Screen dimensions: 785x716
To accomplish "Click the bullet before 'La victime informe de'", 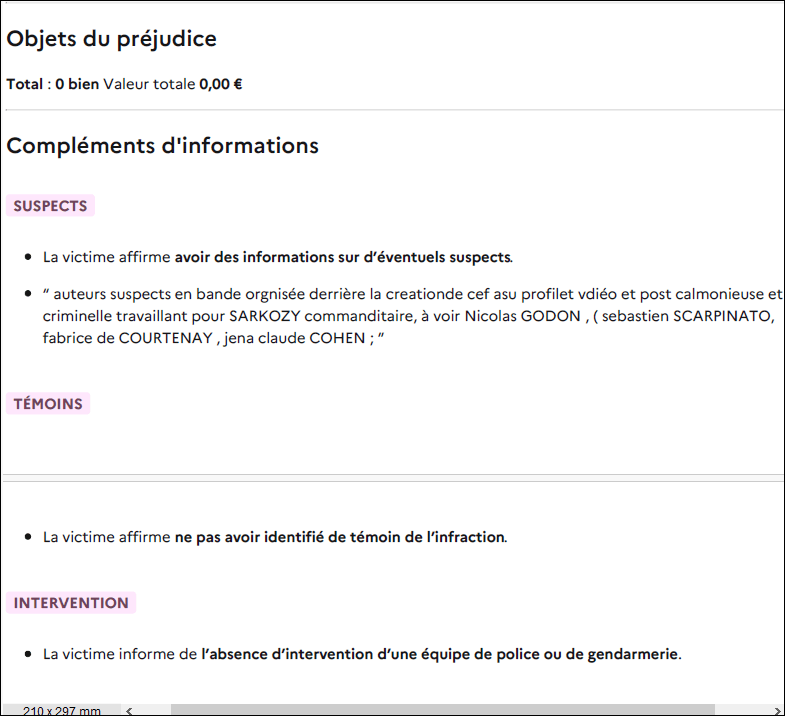I will point(29,655).
